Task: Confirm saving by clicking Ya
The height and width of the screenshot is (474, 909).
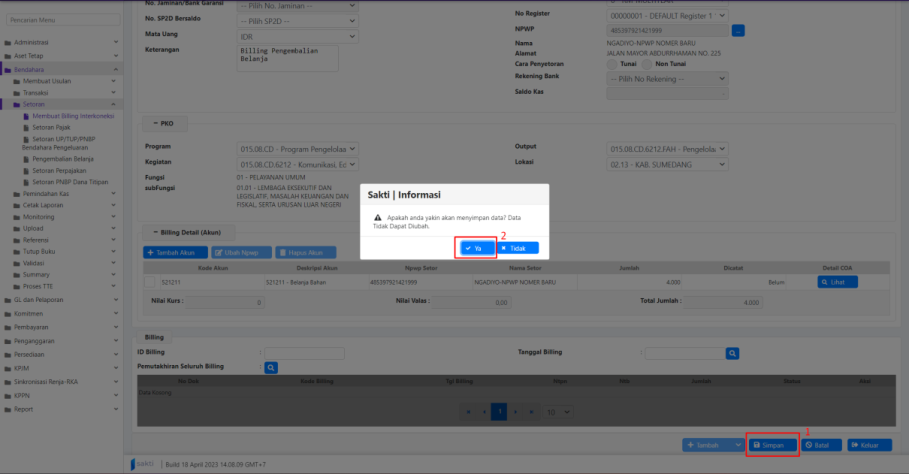Action: click(x=475, y=247)
